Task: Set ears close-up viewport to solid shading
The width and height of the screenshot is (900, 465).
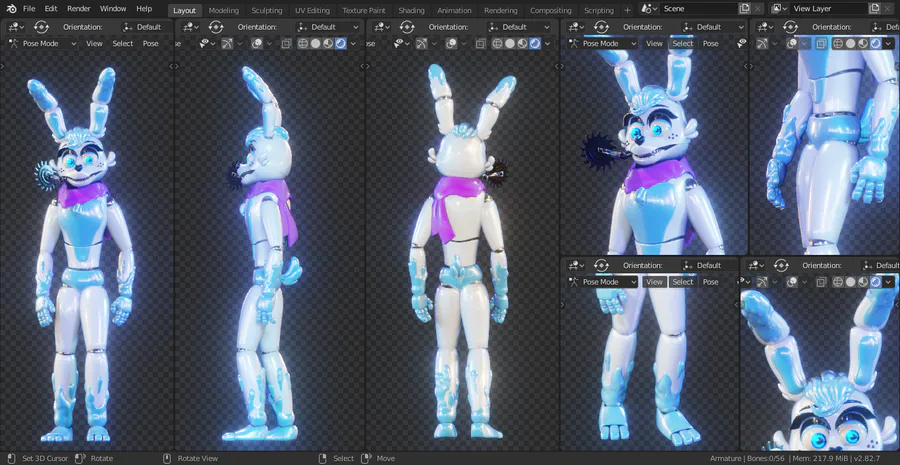Action: click(x=851, y=282)
